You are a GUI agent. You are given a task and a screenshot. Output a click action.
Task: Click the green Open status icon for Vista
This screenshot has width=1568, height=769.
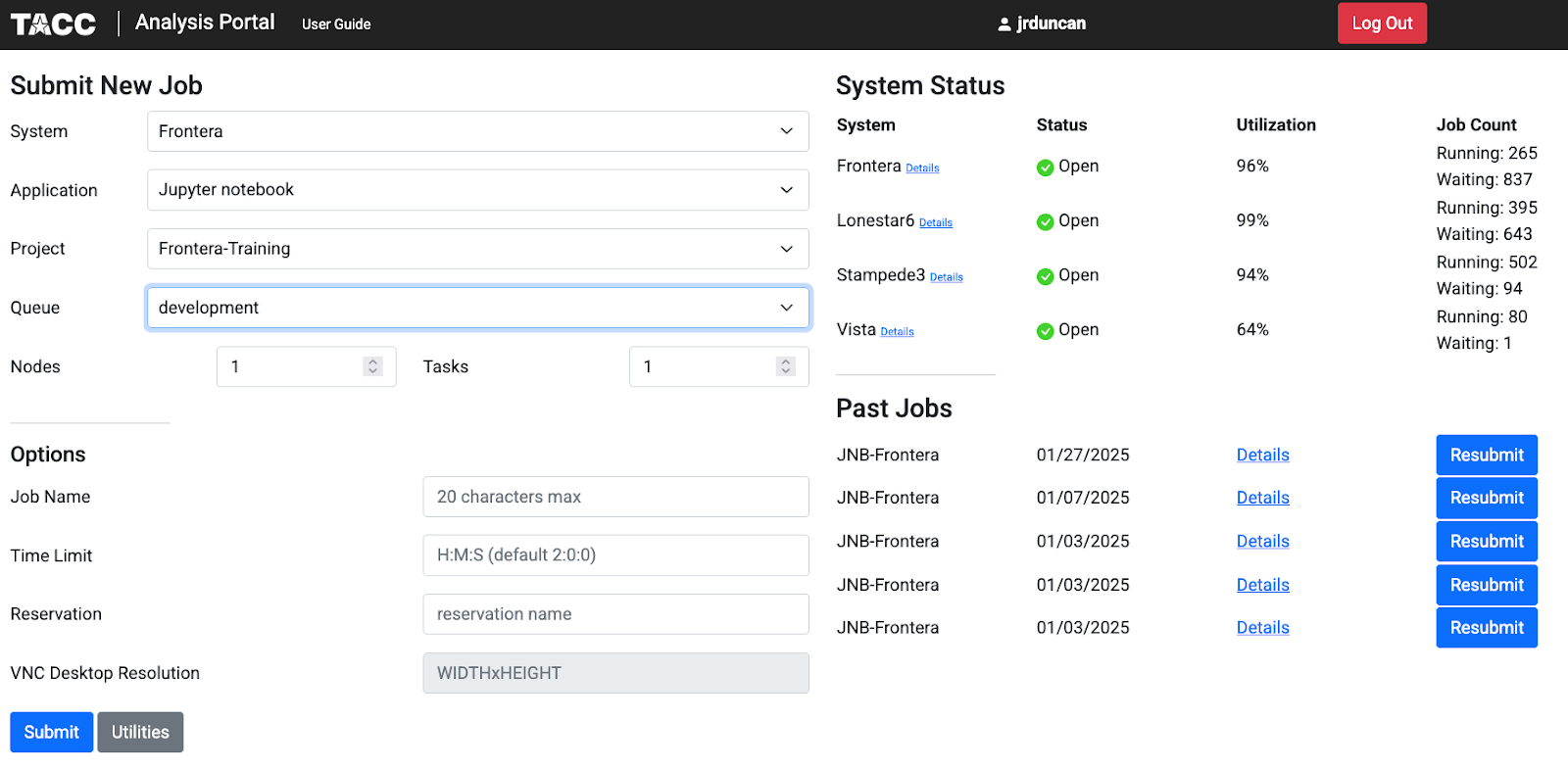(1045, 331)
